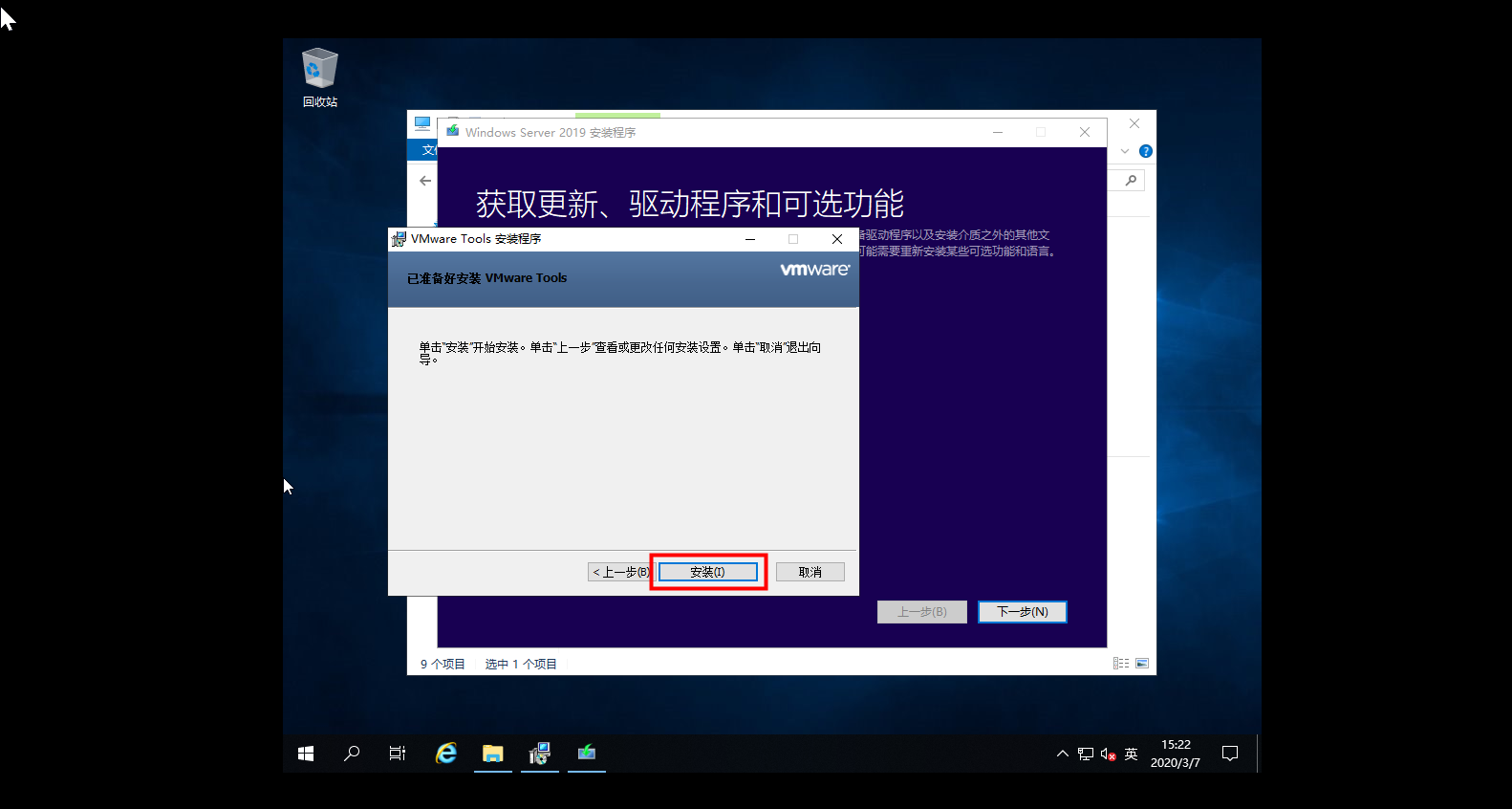Close the Windows Server 2019 setup window

click(1085, 132)
